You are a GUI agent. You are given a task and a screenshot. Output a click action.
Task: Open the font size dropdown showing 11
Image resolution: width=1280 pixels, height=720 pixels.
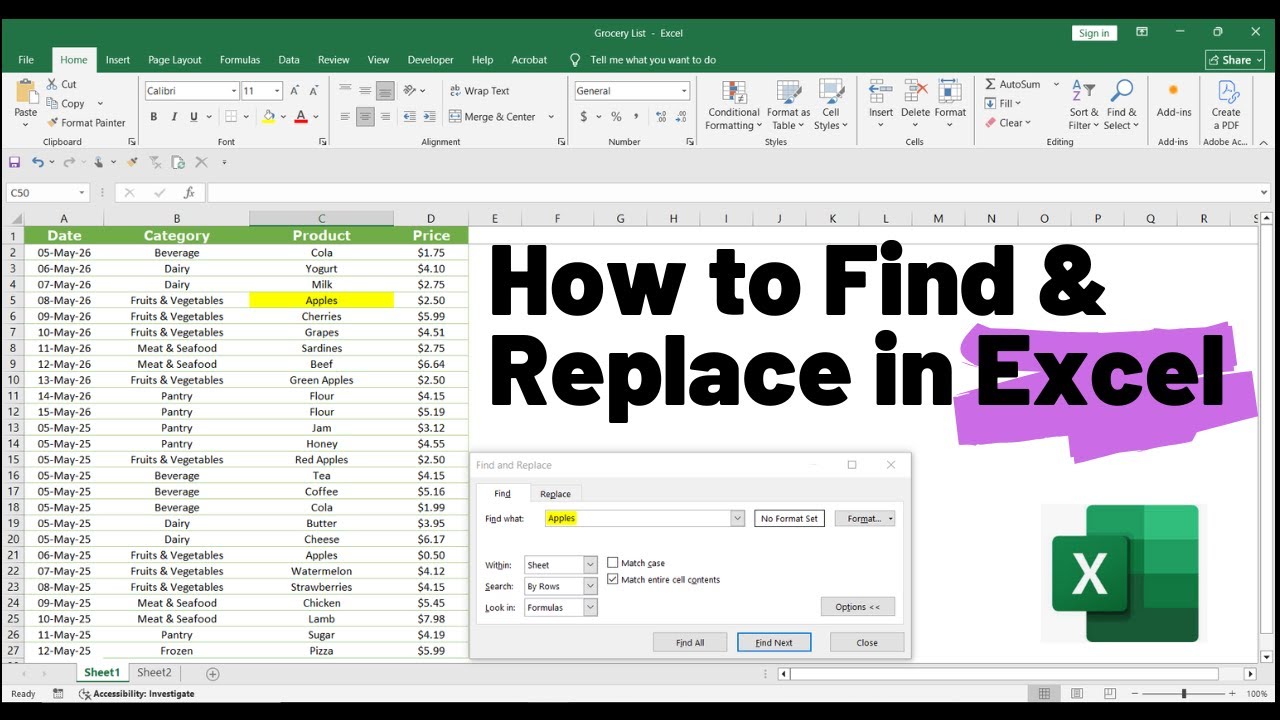277,91
